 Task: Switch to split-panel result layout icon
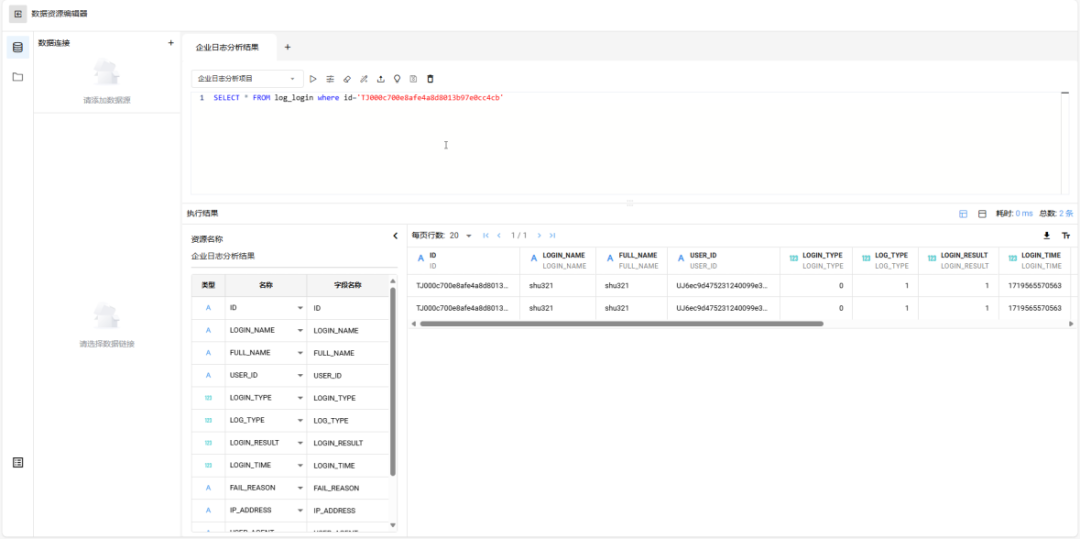pos(963,214)
